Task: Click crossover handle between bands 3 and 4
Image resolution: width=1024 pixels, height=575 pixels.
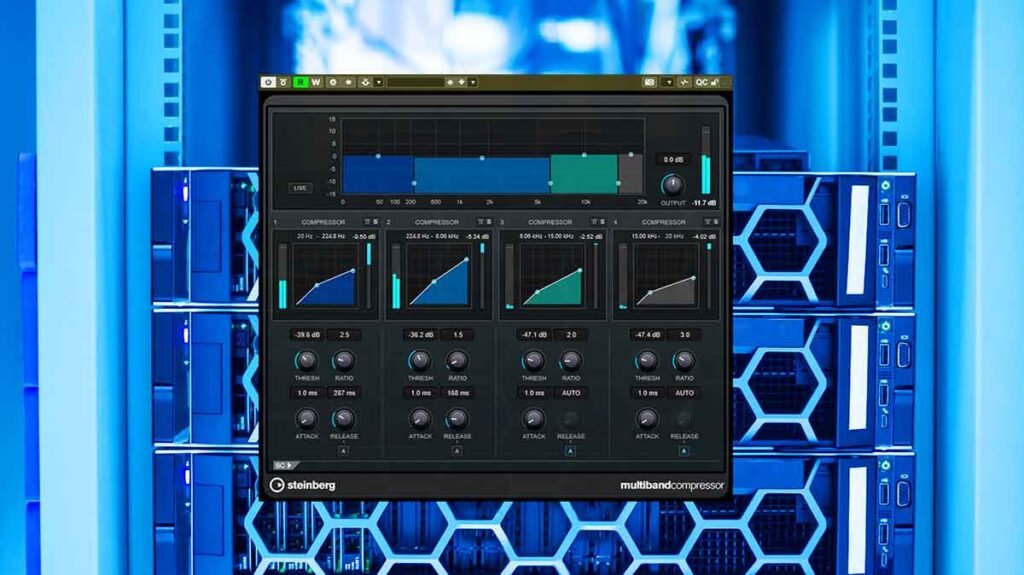Action: tap(618, 184)
